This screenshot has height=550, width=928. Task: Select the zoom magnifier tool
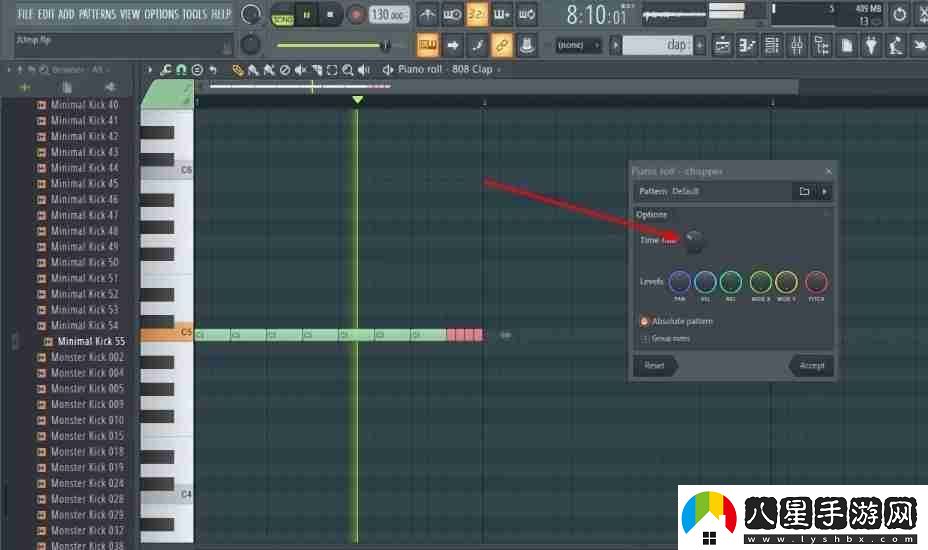[x=348, y=70]
